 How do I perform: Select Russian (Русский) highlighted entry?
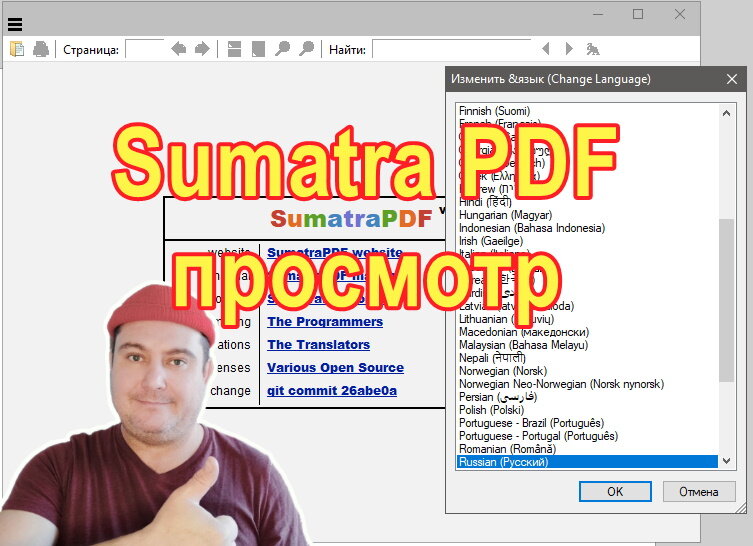tap(587, 461)
